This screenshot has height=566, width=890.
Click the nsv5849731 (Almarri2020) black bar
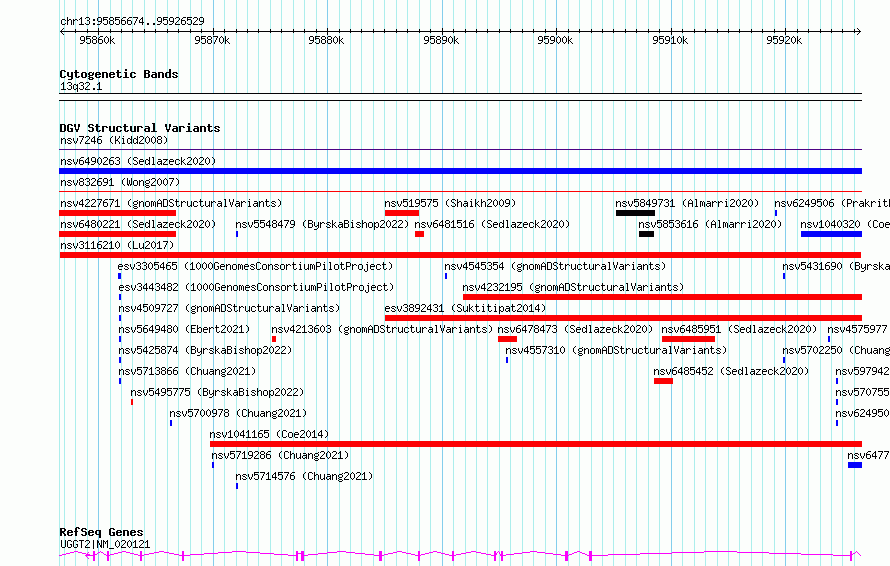[635, 213]
